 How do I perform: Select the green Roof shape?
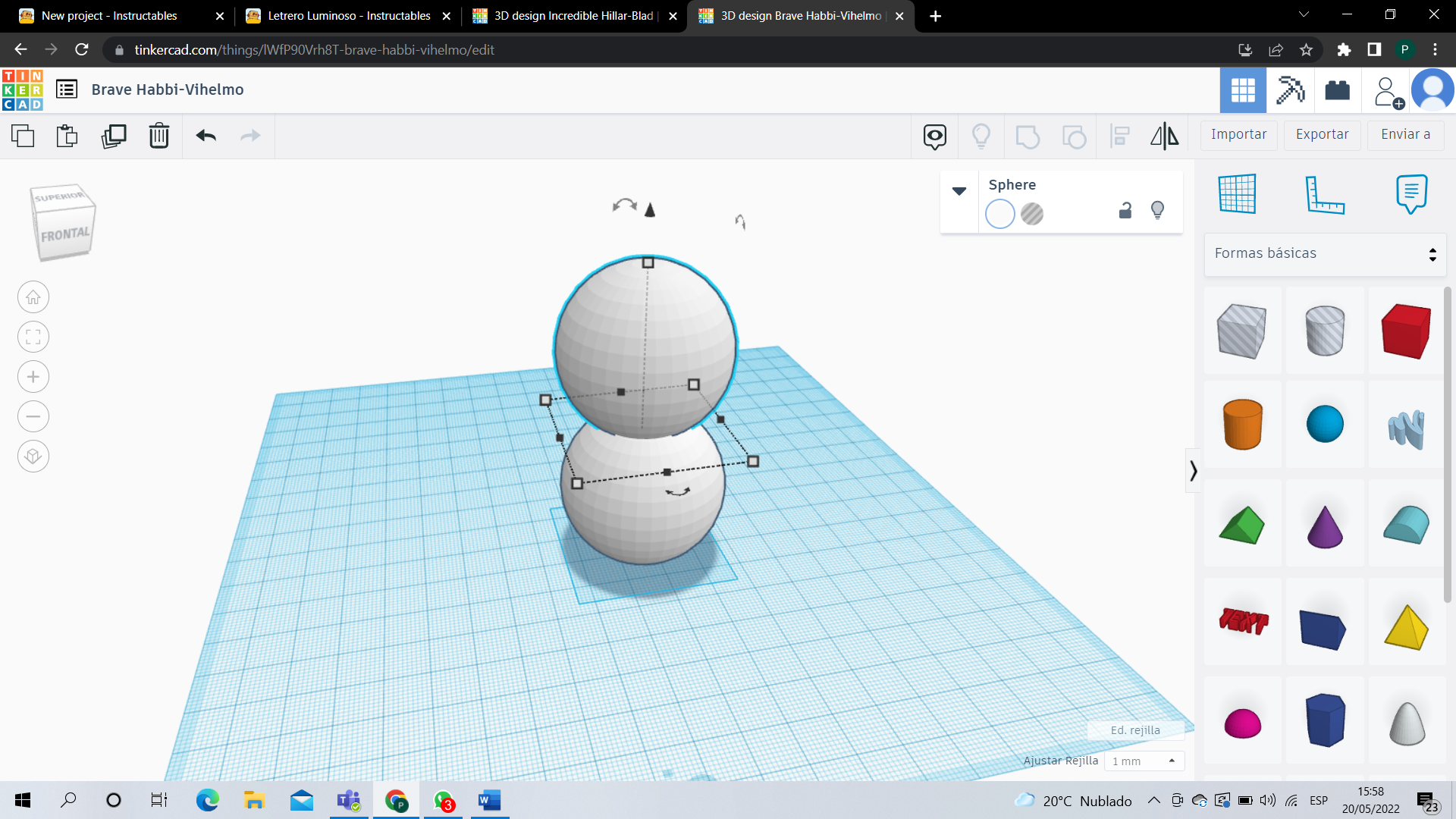pos(1242,525)
